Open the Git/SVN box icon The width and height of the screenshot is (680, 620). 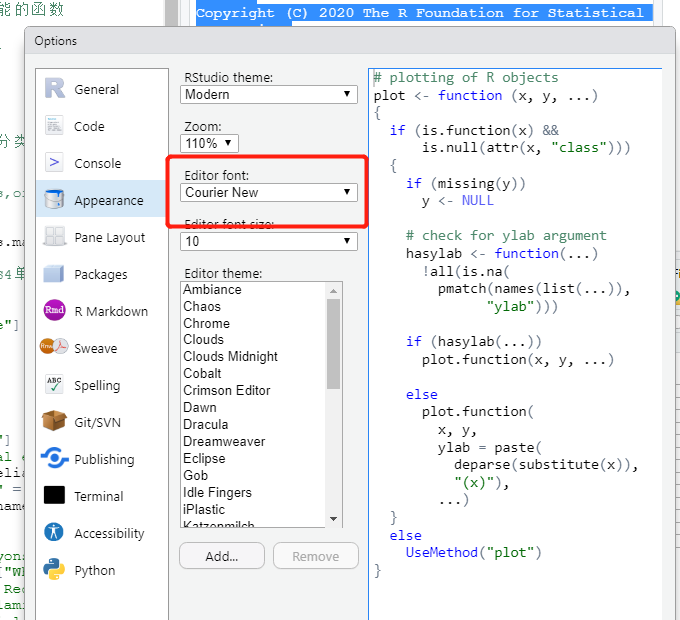point(55,422)
